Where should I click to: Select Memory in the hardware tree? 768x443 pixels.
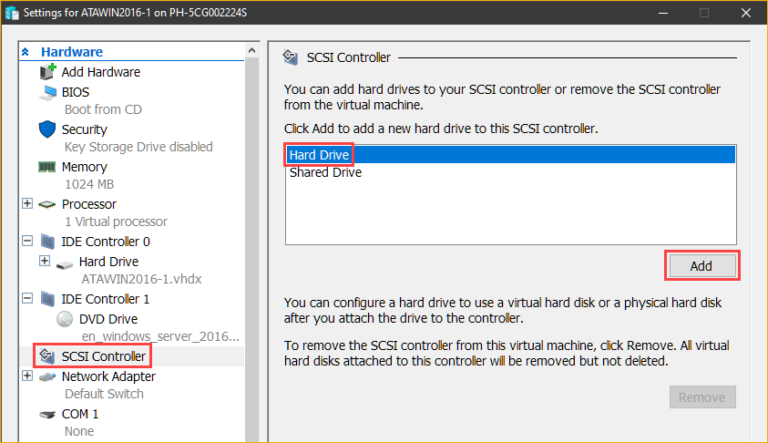(84, 167)
